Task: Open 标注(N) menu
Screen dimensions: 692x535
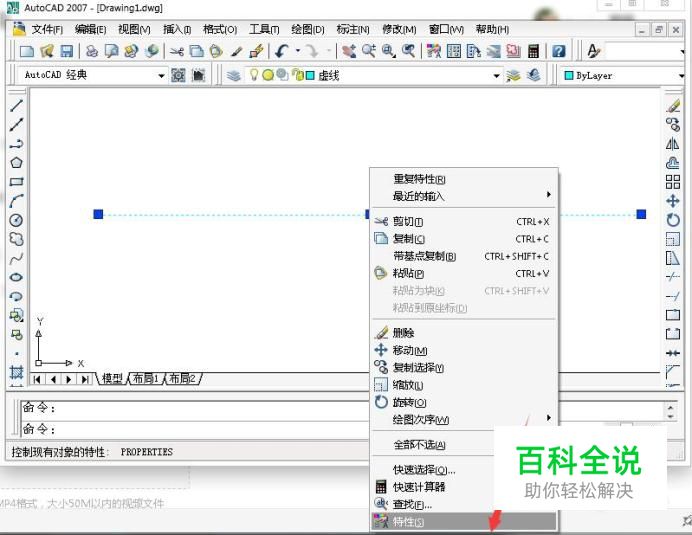Action: click(x=353, y=30)
